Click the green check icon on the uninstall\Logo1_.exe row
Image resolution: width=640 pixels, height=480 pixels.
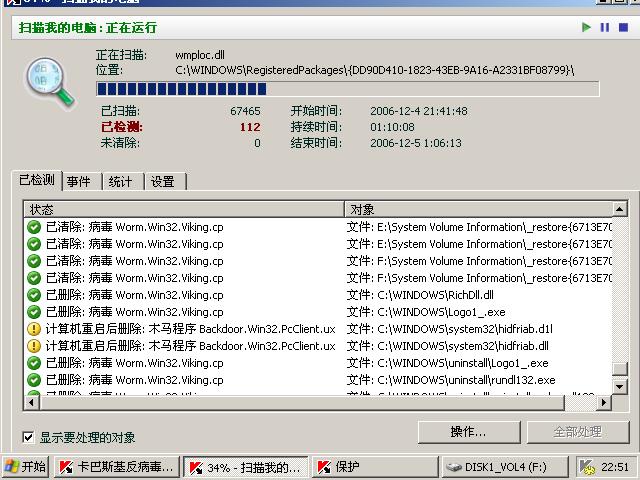[34, 363]
